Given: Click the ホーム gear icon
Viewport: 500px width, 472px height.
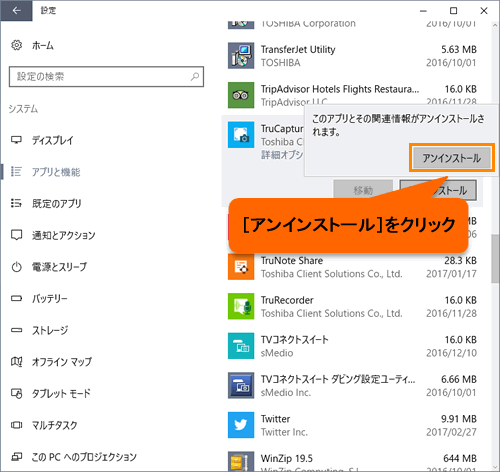Looking at the screenshot, I should 16,45.
